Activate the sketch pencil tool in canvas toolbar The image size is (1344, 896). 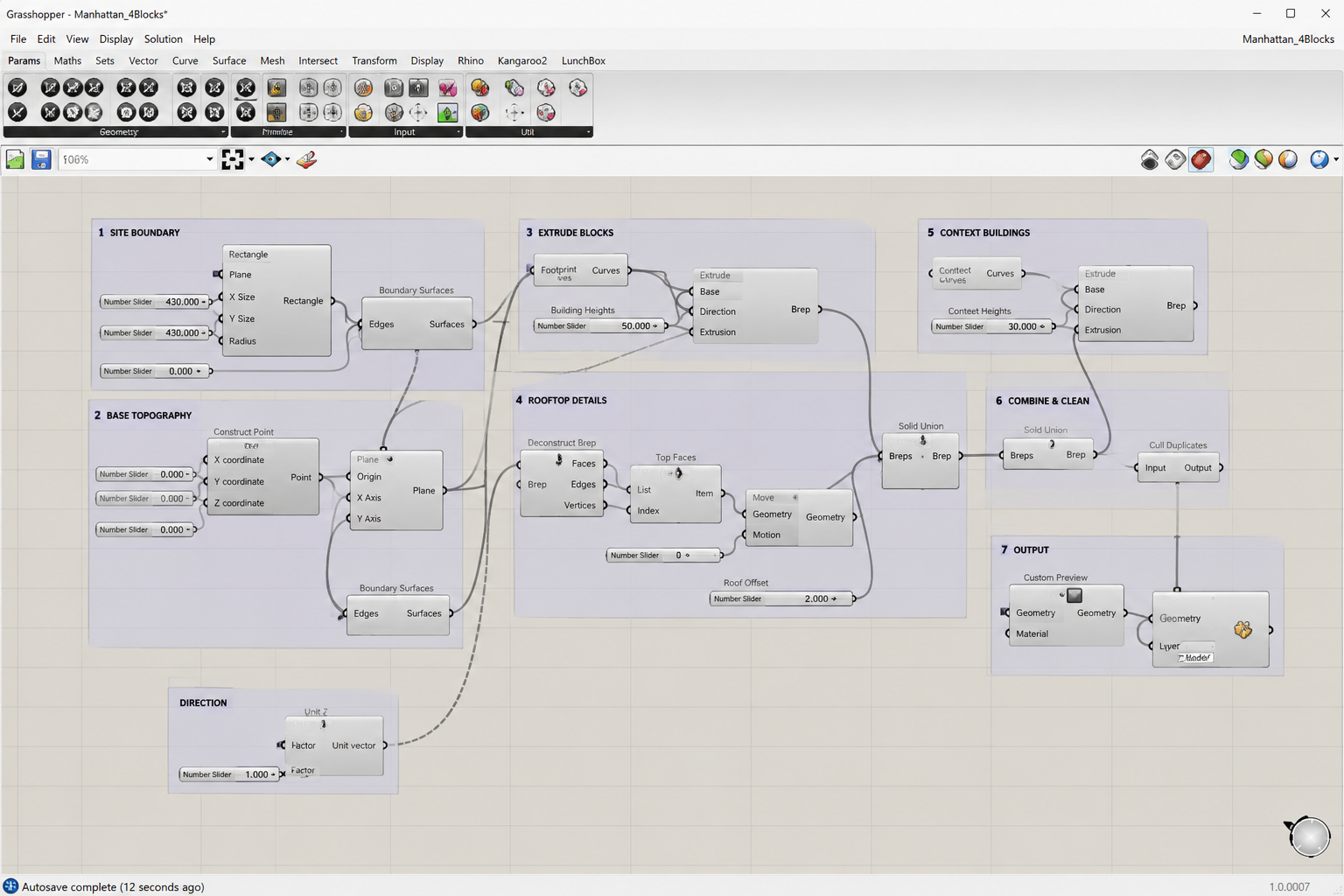pyautogui.click(x=306, y=159)
